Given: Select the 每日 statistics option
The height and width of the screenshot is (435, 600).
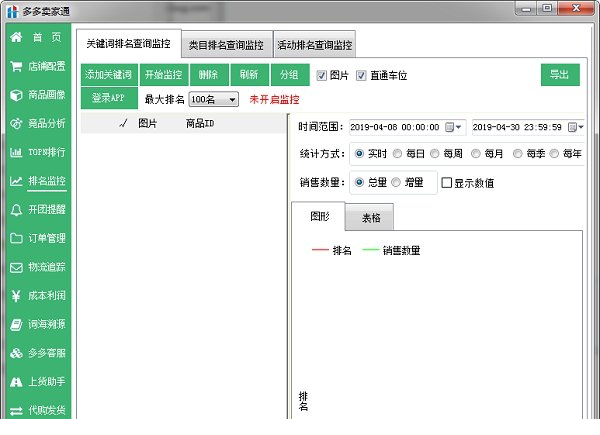Looking at the screenshot, I should tap(397, 153).
